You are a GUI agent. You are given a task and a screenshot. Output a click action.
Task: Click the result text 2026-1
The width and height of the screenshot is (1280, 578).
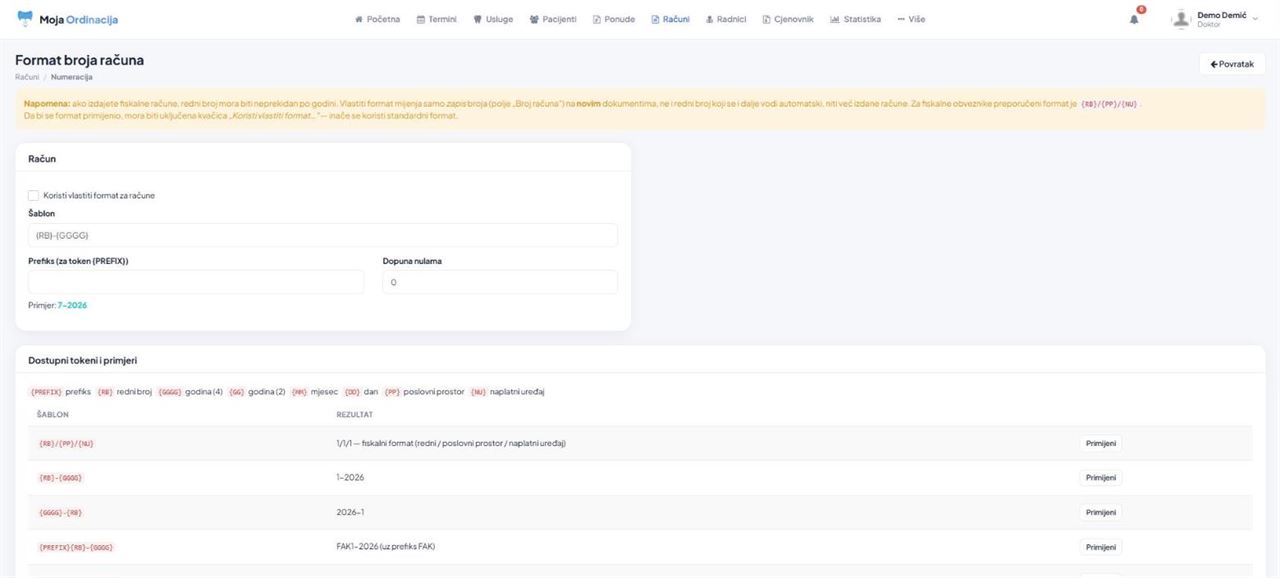(x=350, y=512)
